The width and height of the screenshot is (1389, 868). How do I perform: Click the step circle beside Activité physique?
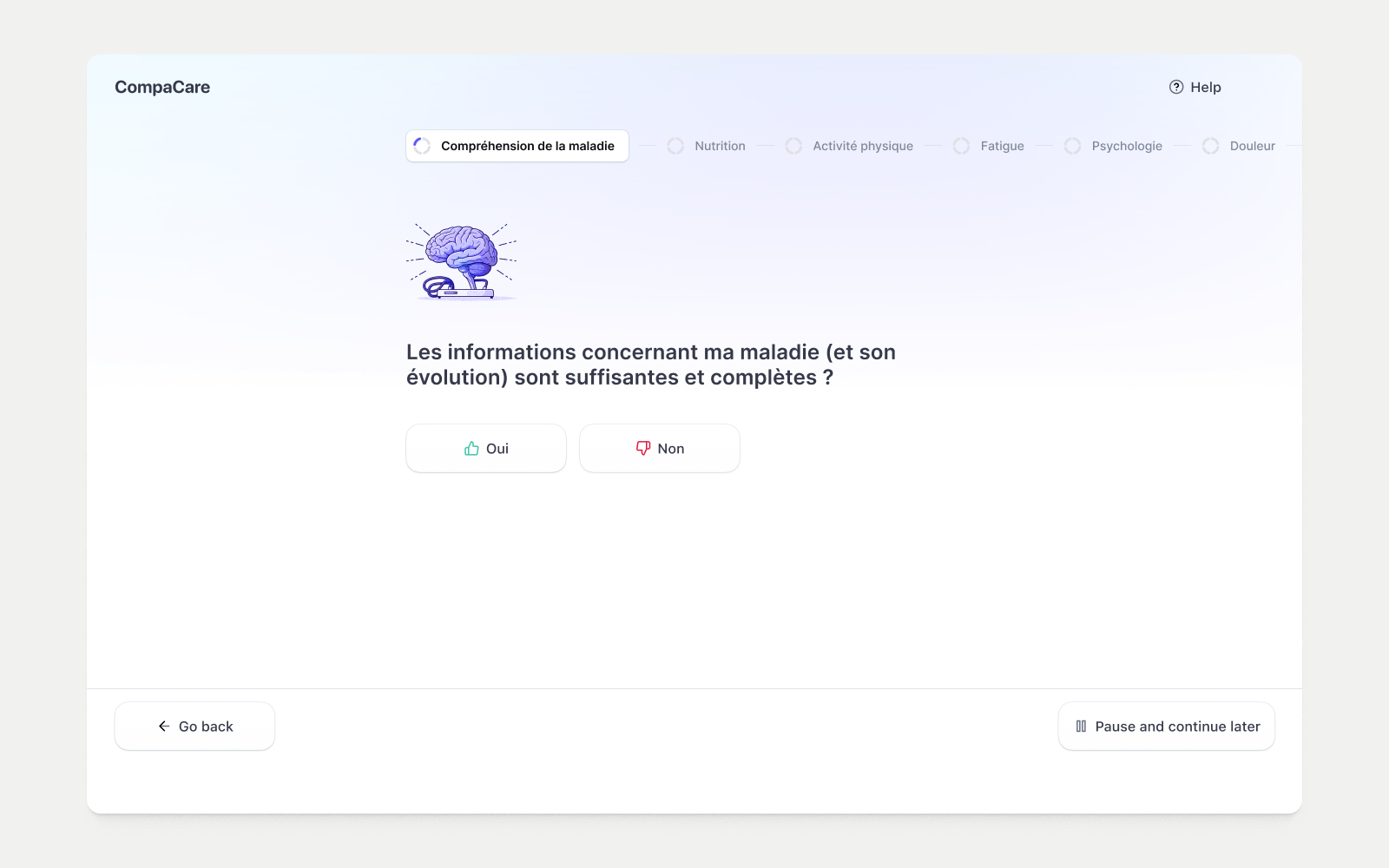click(x=793, y=146)
